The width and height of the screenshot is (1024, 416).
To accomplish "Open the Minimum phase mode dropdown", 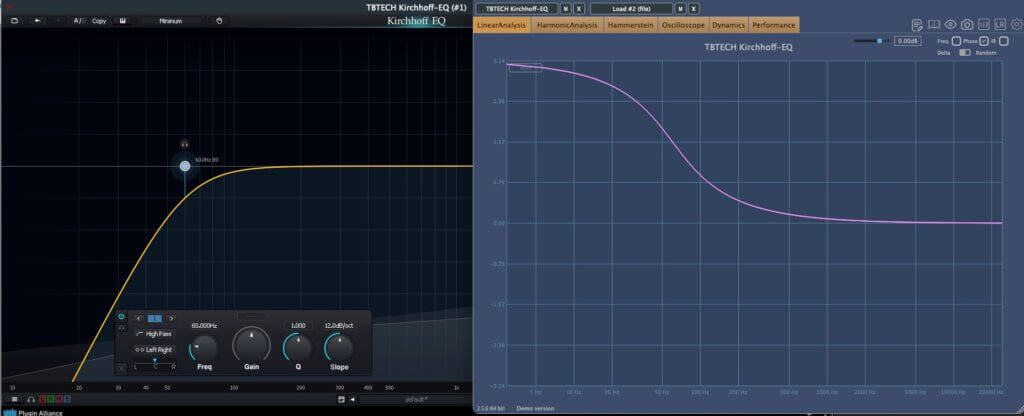I will pyautogui.click(x=170, y=21).
